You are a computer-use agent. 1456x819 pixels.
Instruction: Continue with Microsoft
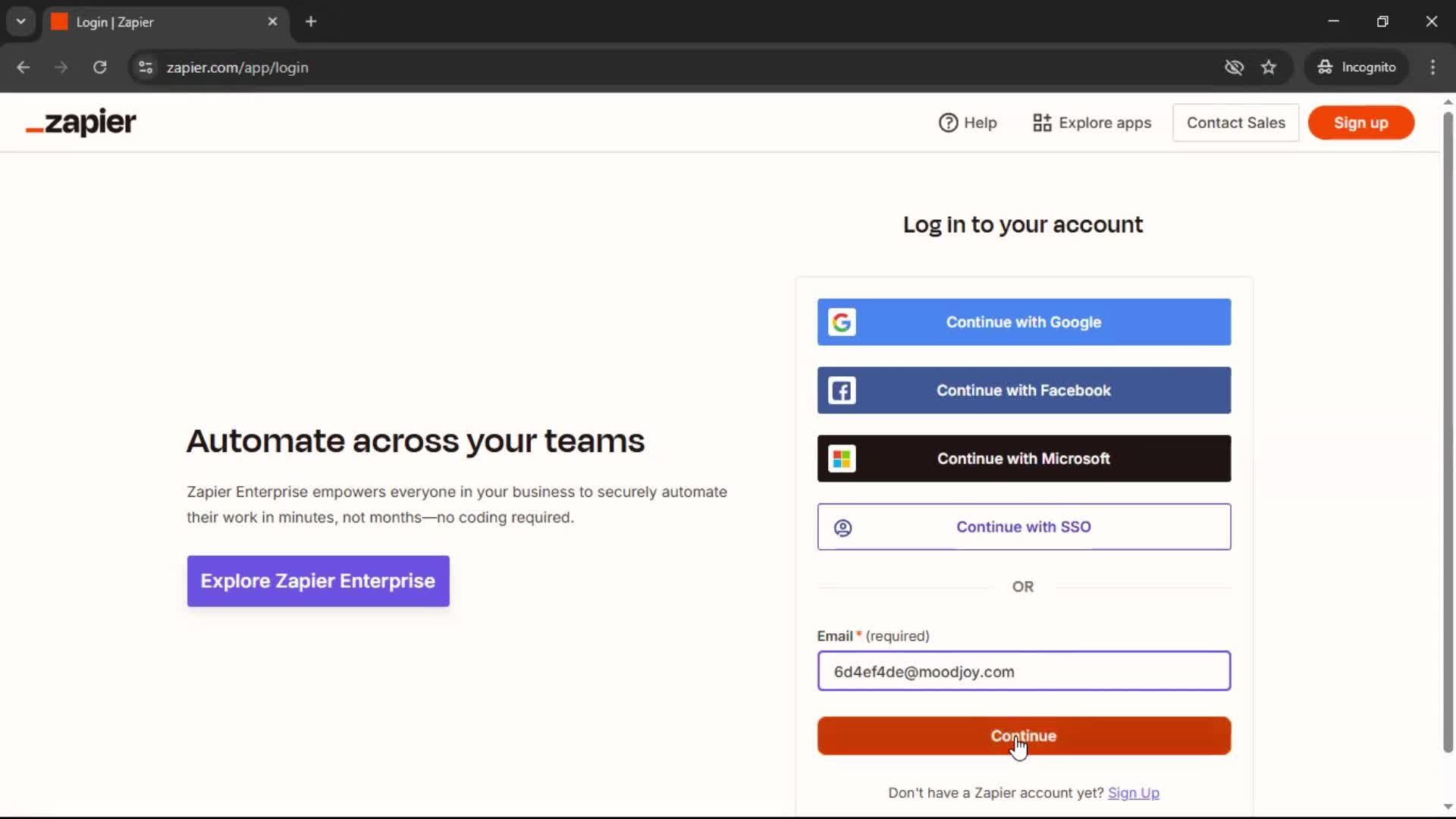1024,459
